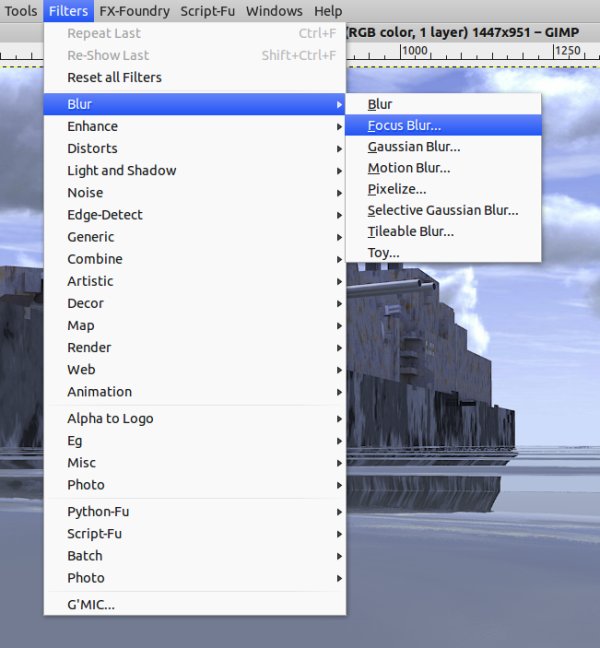The image size is (600, 648).
Task: Open the Render filters submenu
Action: coord(195,348)
